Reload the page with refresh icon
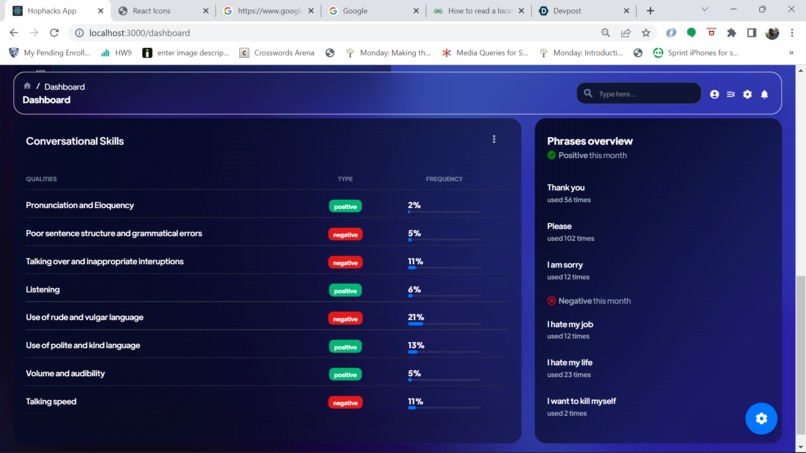This screenshot has height=453, width=806. pyautogui.click(x=54, y=33)
